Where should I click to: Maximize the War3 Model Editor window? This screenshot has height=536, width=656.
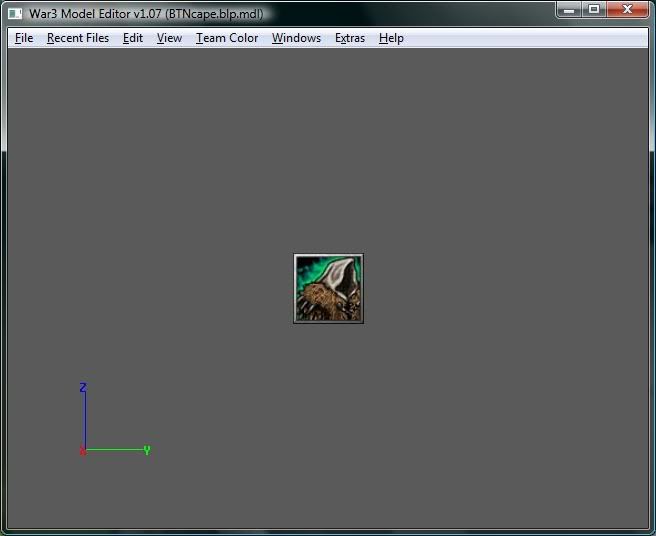[x=594, y=9]
